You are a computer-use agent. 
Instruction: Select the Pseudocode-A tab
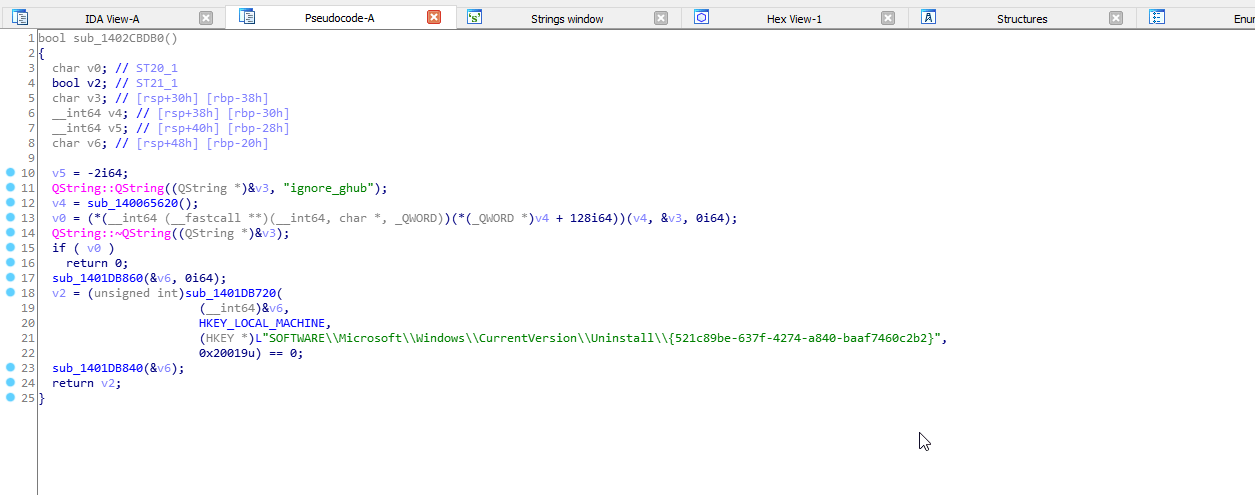pyautogui.click(x=339, y=18)
